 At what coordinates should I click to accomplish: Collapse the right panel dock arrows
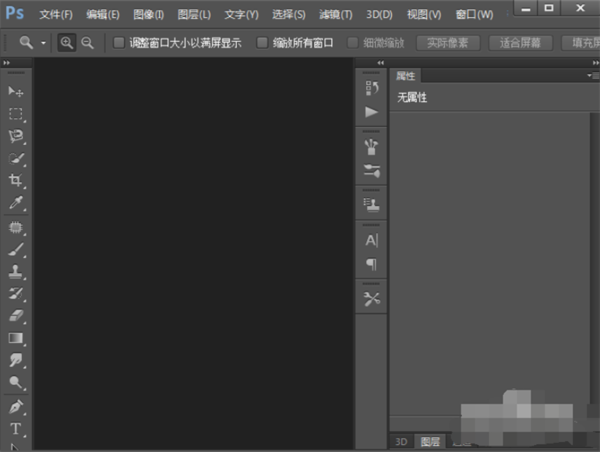click(x=595, y=63)
